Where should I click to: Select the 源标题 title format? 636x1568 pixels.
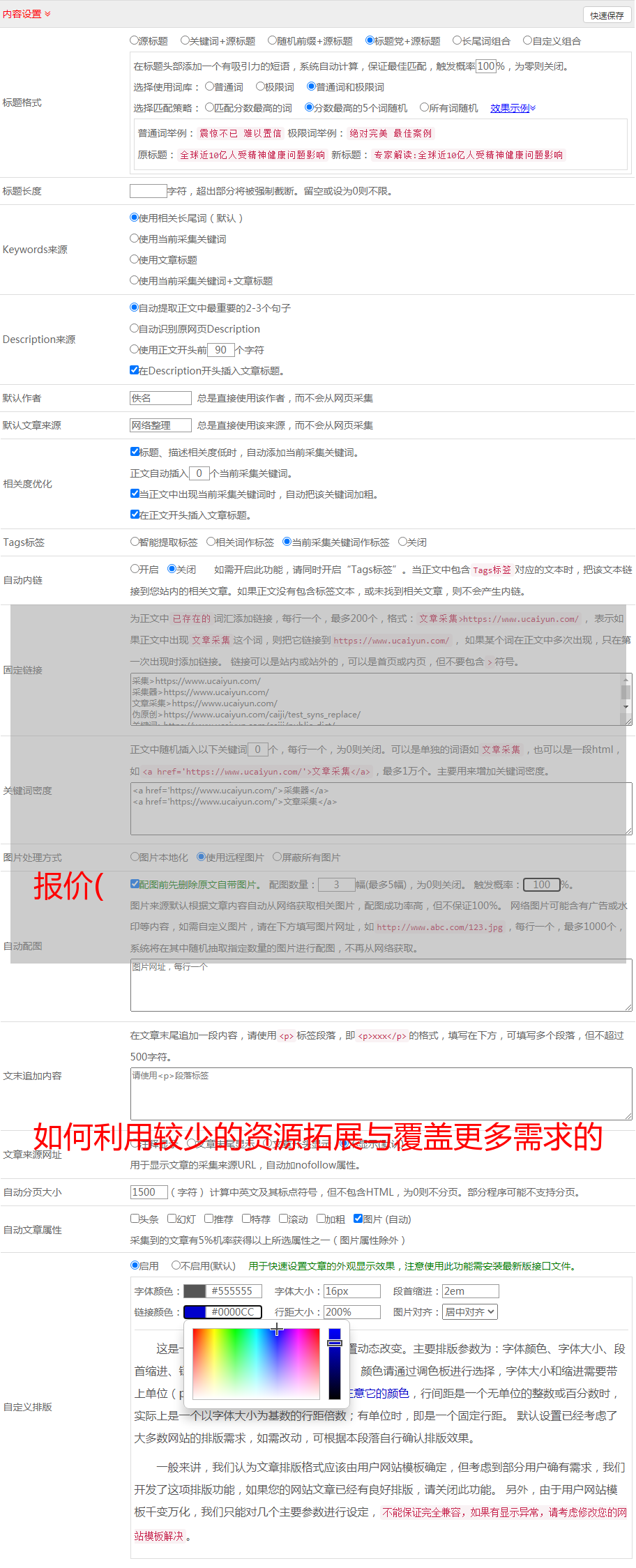[135, 40]
